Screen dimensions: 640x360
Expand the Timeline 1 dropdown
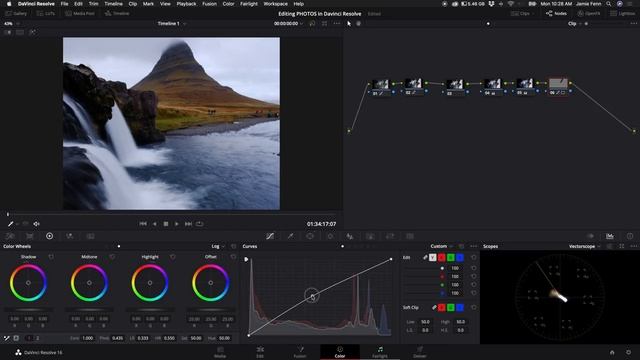[x=172, y=24]
